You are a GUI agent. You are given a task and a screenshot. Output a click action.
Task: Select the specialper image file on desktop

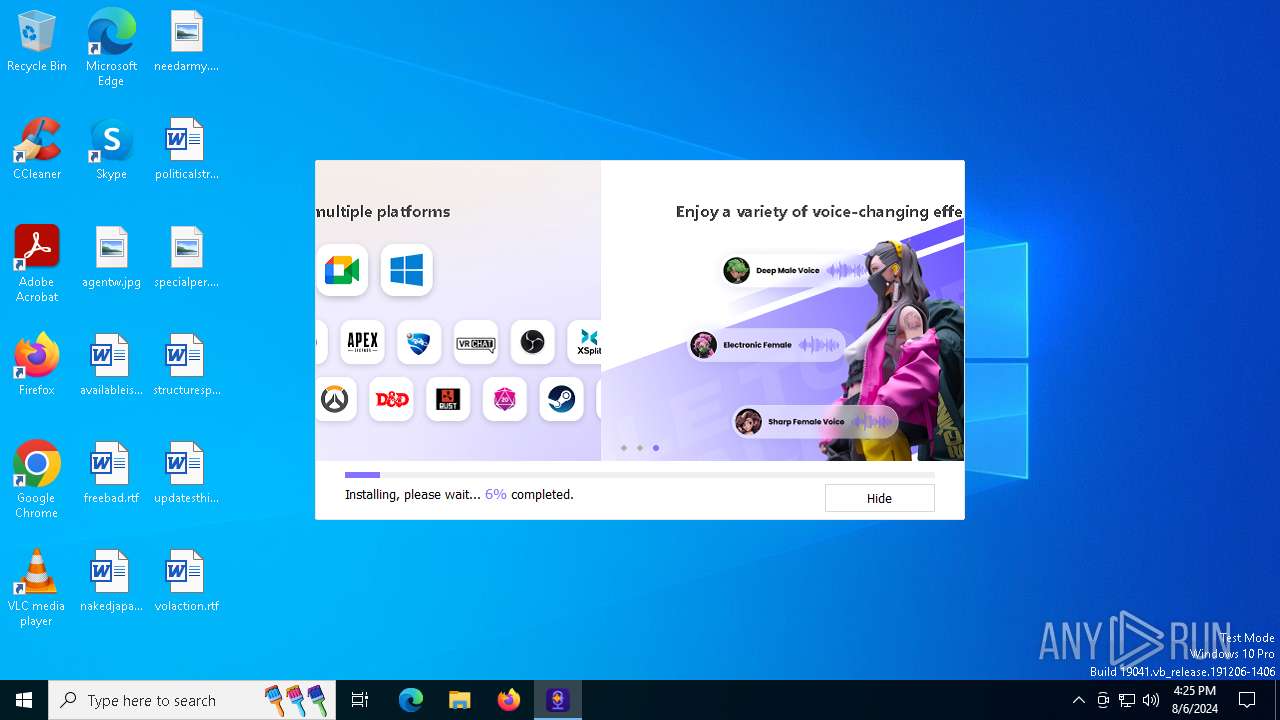pos(186,258)
